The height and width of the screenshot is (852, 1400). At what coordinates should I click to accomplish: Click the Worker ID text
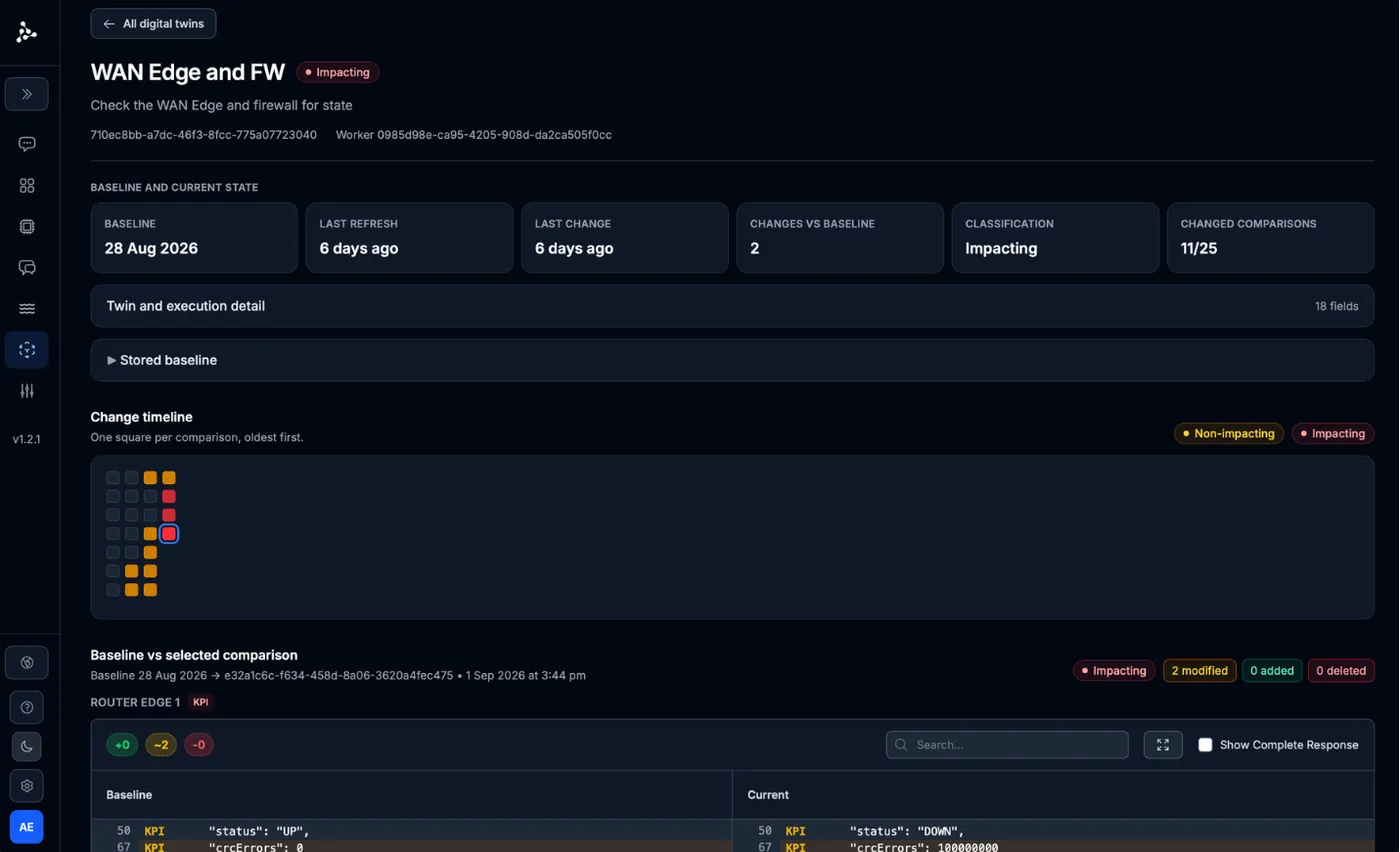coord(474,135)
